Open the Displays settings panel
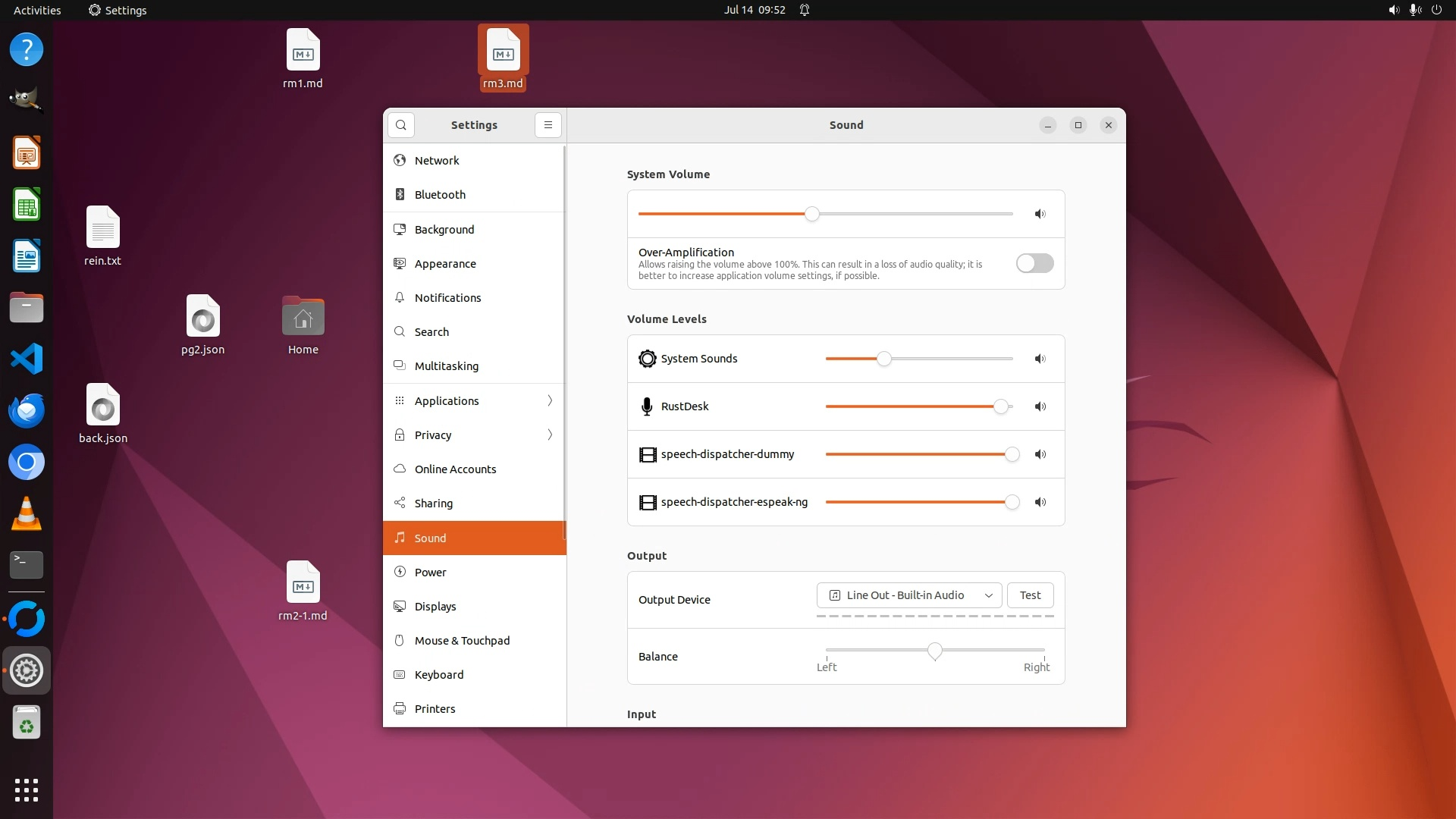The image size is (1456, 819). [x=435, y=607]
